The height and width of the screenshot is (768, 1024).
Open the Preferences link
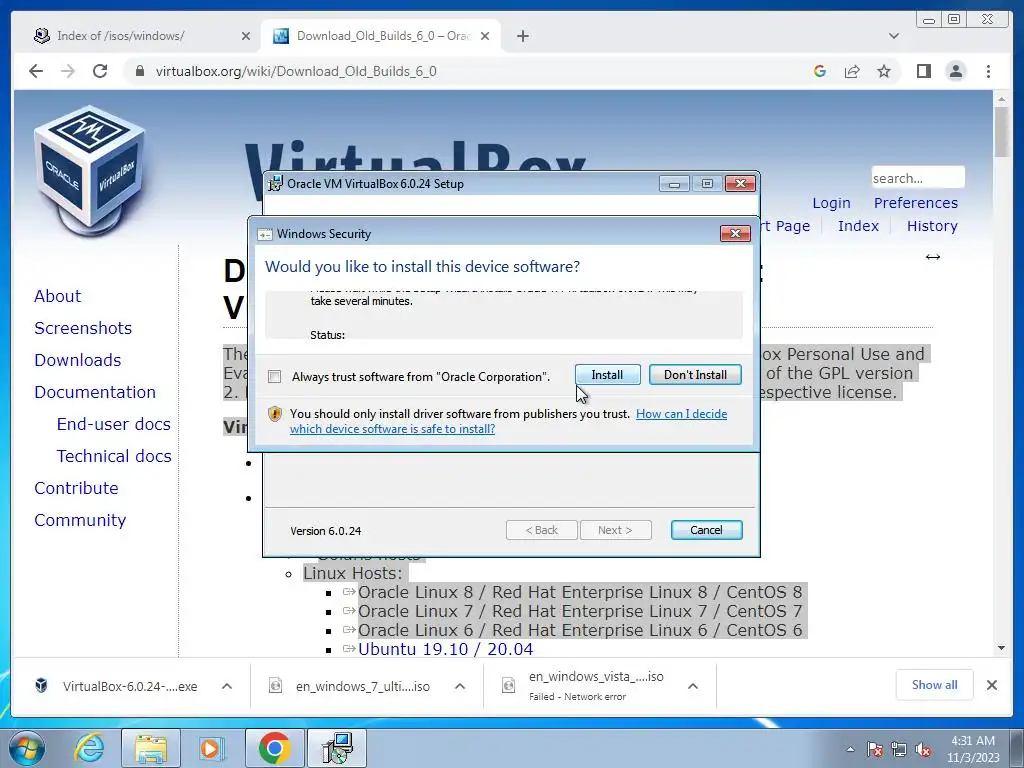pos(916,203)
